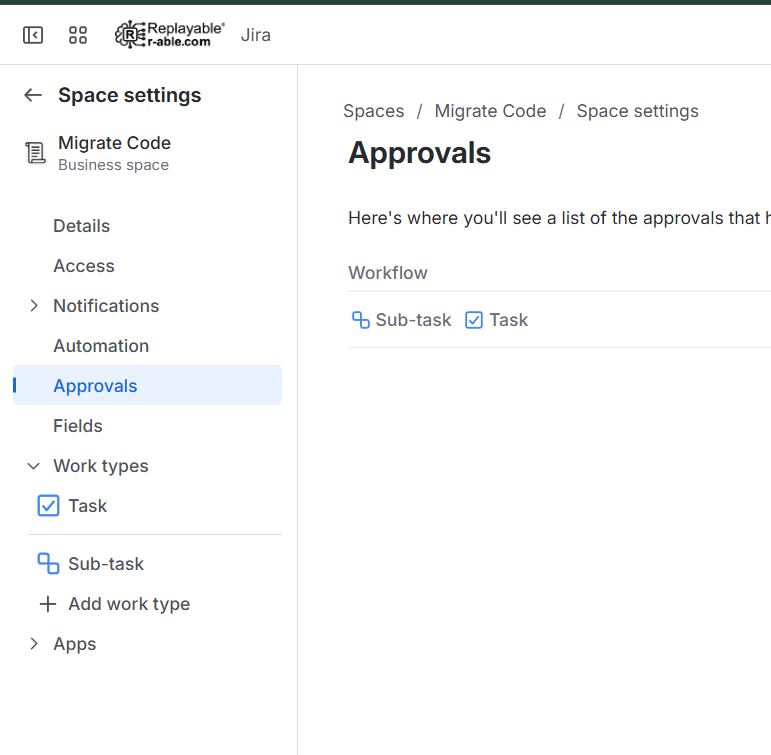This screenshot has height=755, width=771.
Task: Click the Approvals page heading
Action: 419,153
